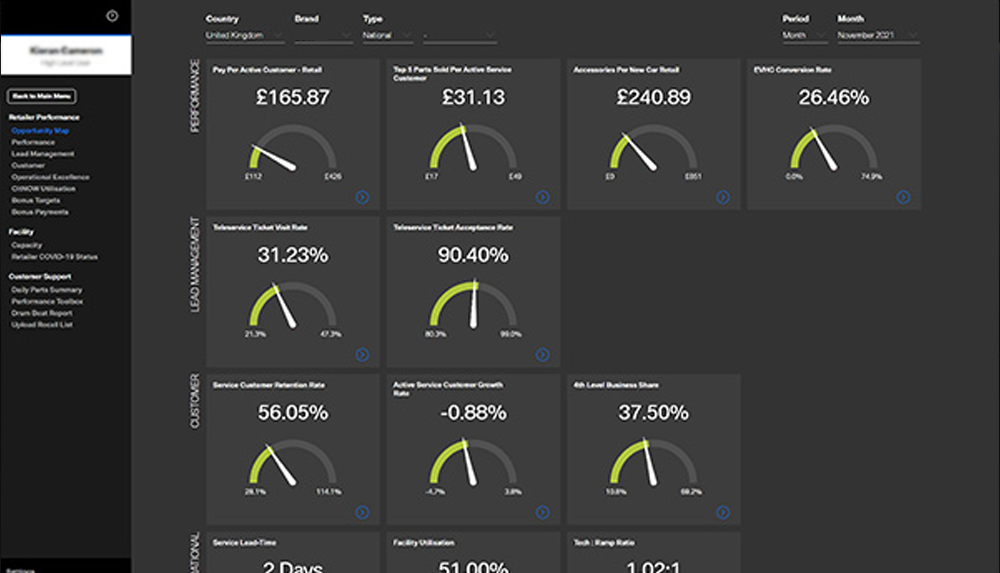Open Operational Excellence in the sidebar

point(50,177)
